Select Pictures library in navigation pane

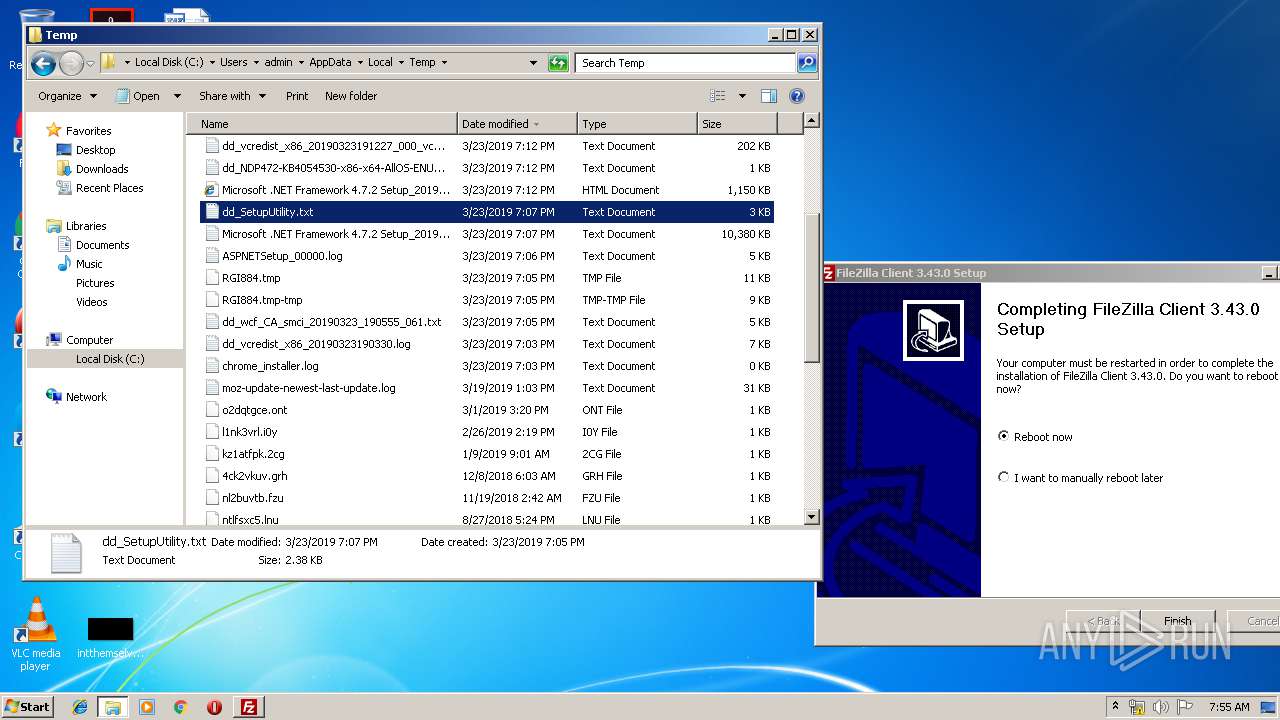coord(95,283)
